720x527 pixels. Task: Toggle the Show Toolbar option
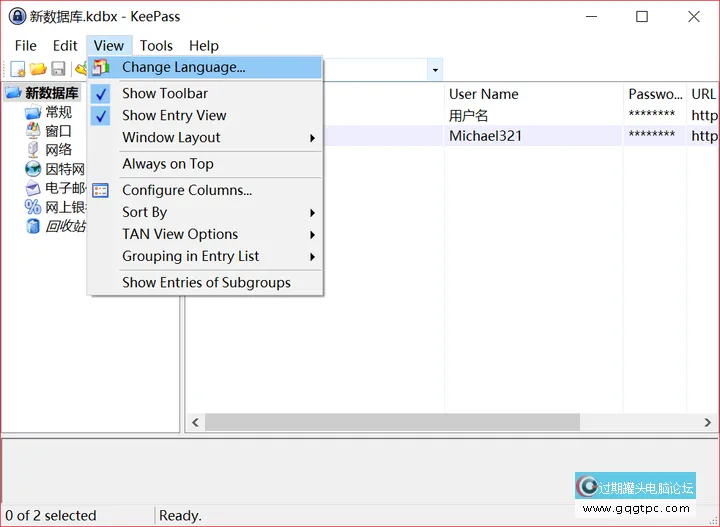[165, 93]
